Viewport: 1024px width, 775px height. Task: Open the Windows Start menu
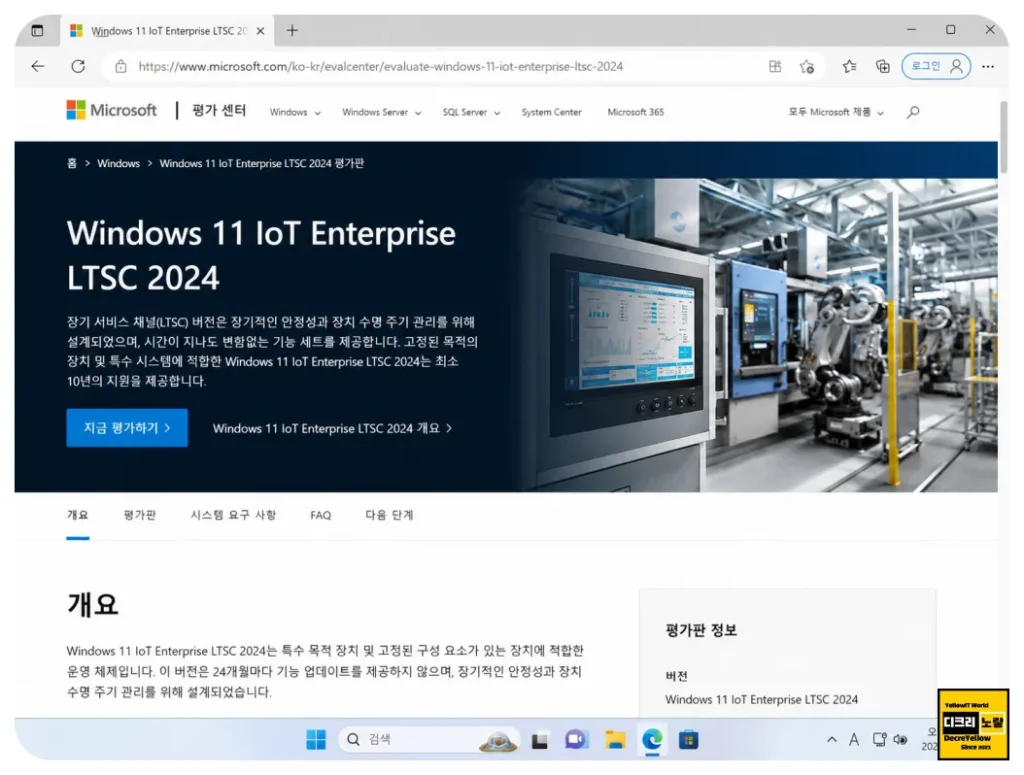(316, 739)
